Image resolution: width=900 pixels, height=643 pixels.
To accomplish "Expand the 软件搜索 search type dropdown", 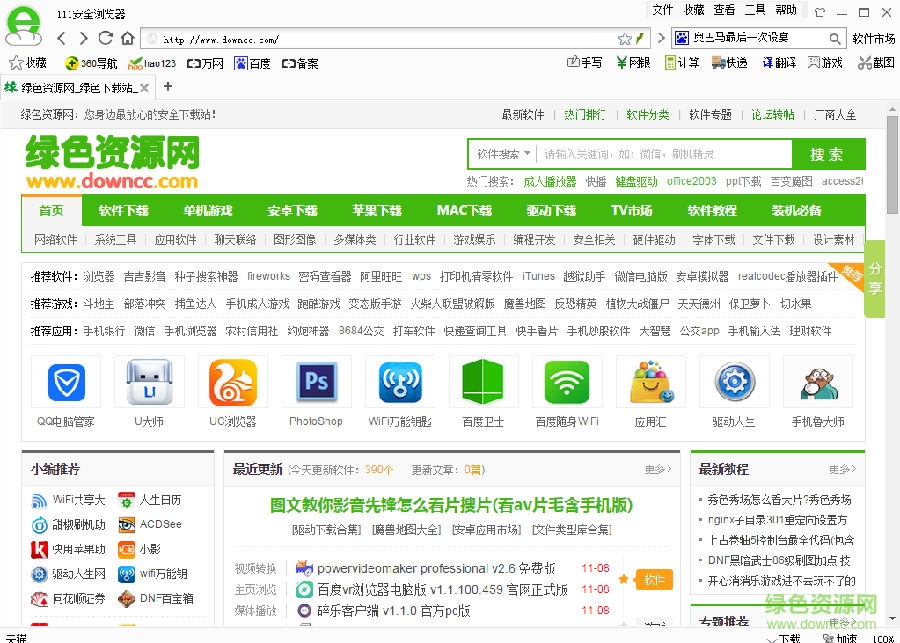I will (x=503, y=154).
